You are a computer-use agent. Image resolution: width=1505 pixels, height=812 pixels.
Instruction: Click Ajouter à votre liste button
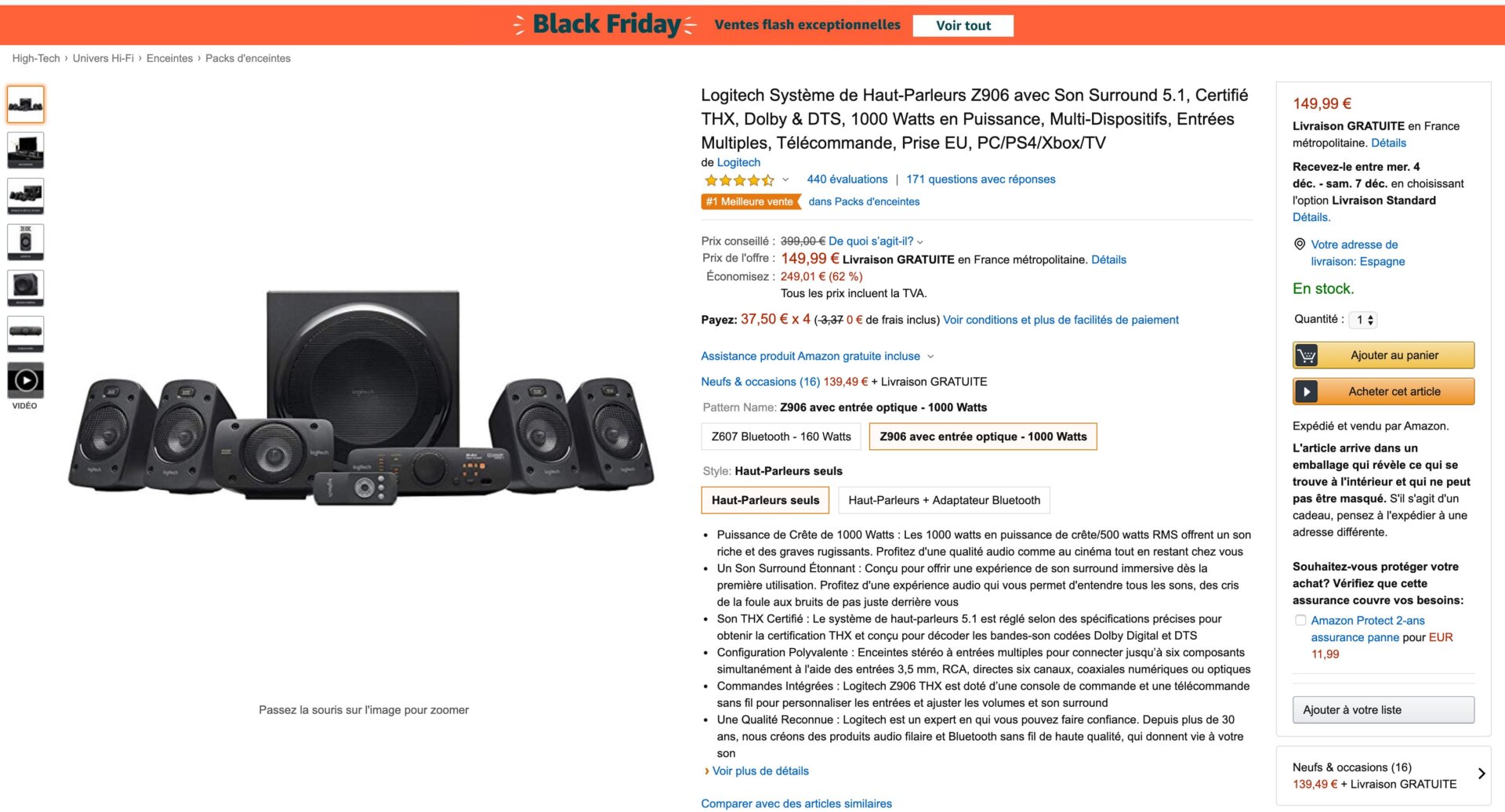point(1383,710)
